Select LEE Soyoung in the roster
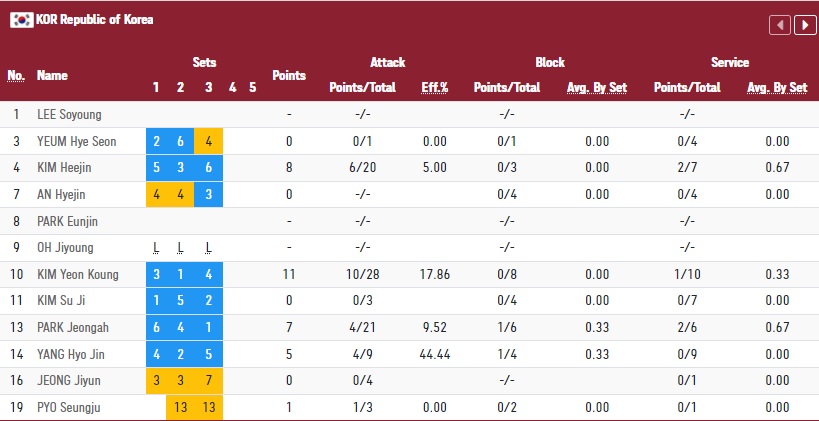819x421 pixels. [x=69, y=115]
